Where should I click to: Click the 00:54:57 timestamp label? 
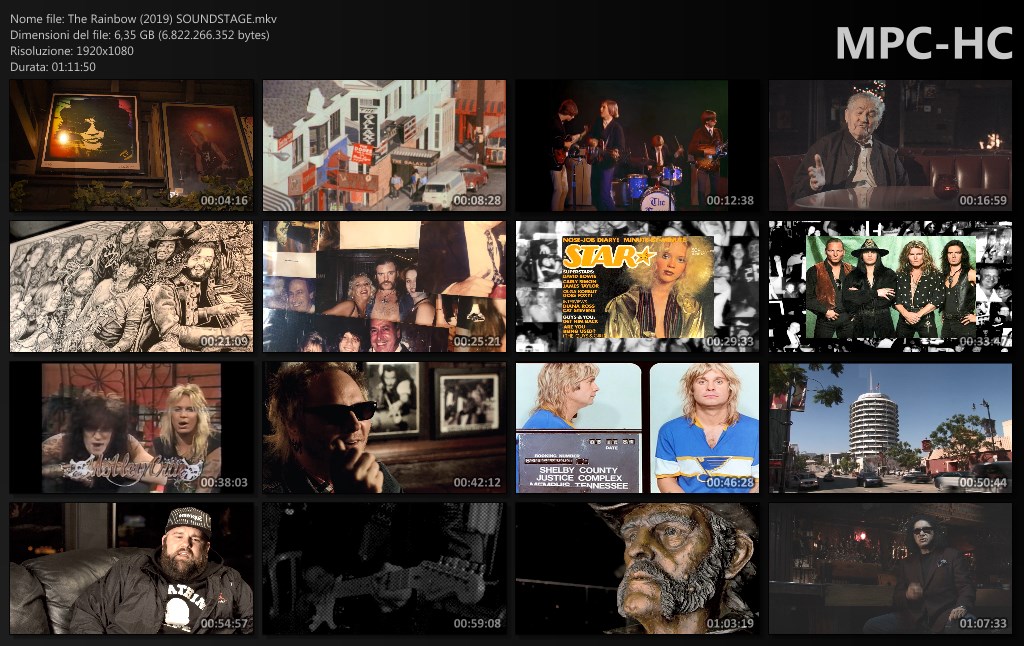(224, 624)
